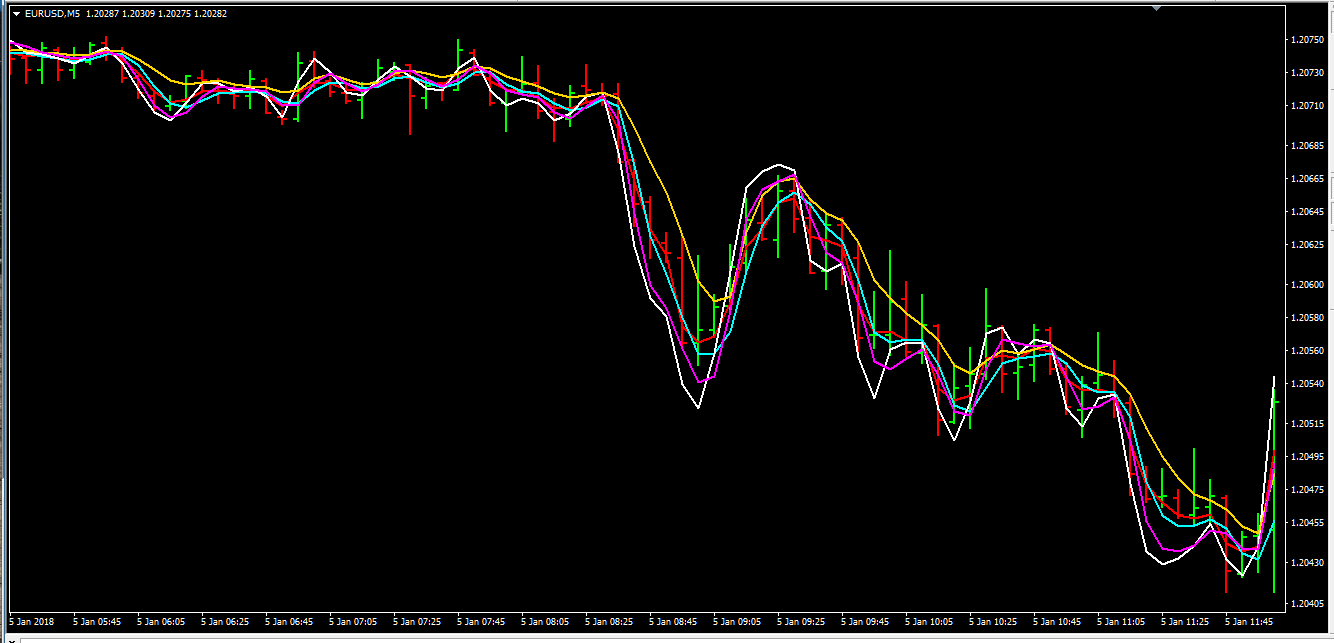Click the close price value 1.20282
Image resolution: width=1334 pixels, height=643 pixels.
pyautogui.click(x=210, y=14)
